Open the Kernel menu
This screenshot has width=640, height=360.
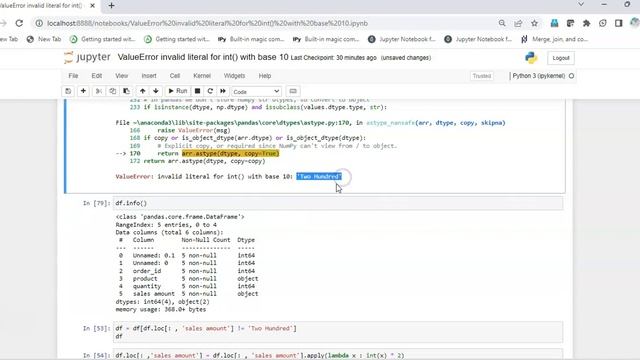coord(202,76)
